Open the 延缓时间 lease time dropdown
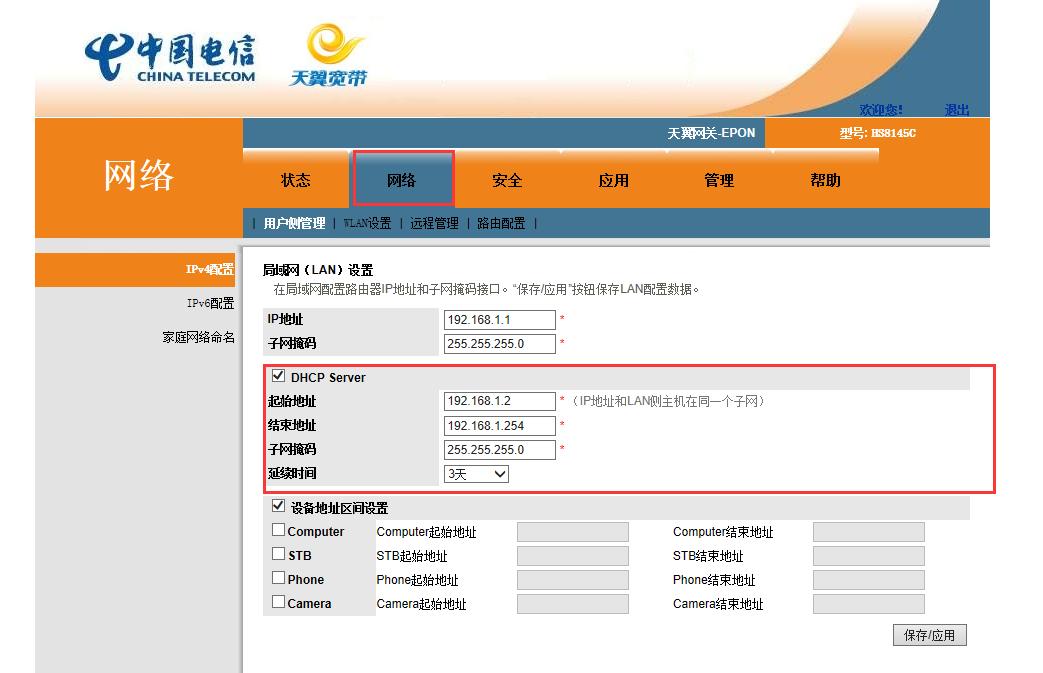1043x673 pixels. click(476, 473)
